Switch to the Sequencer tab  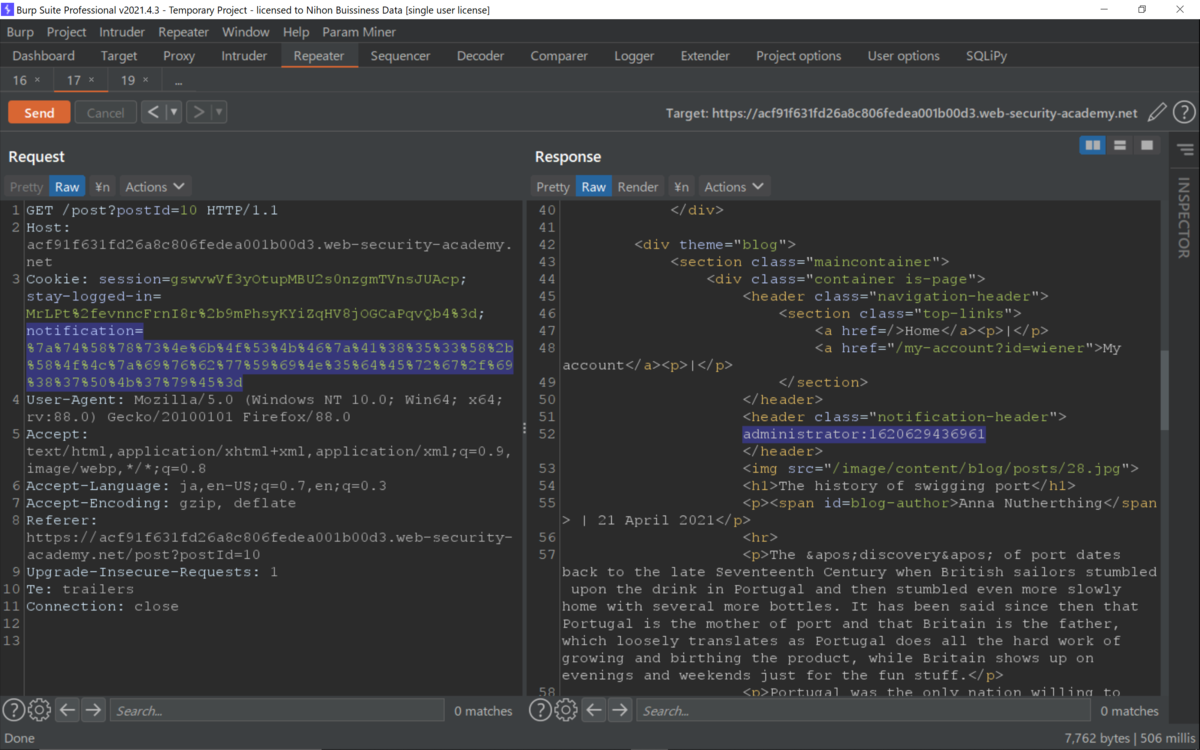pyautogui.click(x=400, y=56)
